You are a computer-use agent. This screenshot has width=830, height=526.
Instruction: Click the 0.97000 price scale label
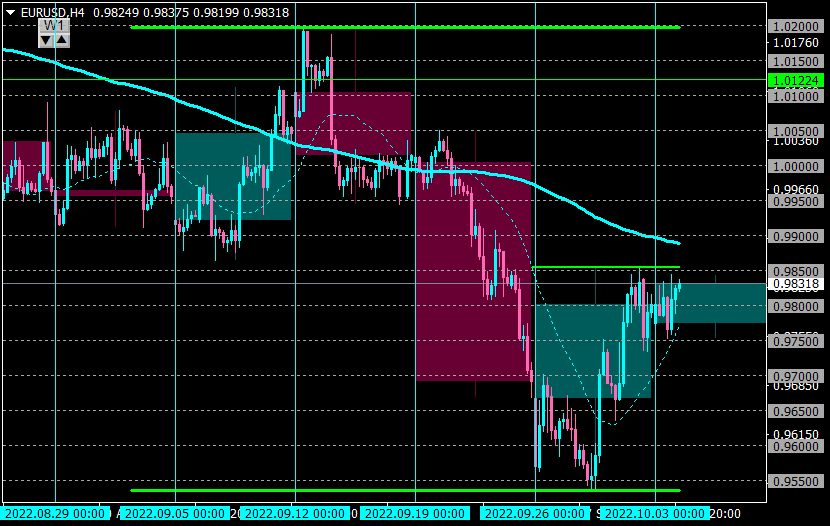click(x=796, y=376)
